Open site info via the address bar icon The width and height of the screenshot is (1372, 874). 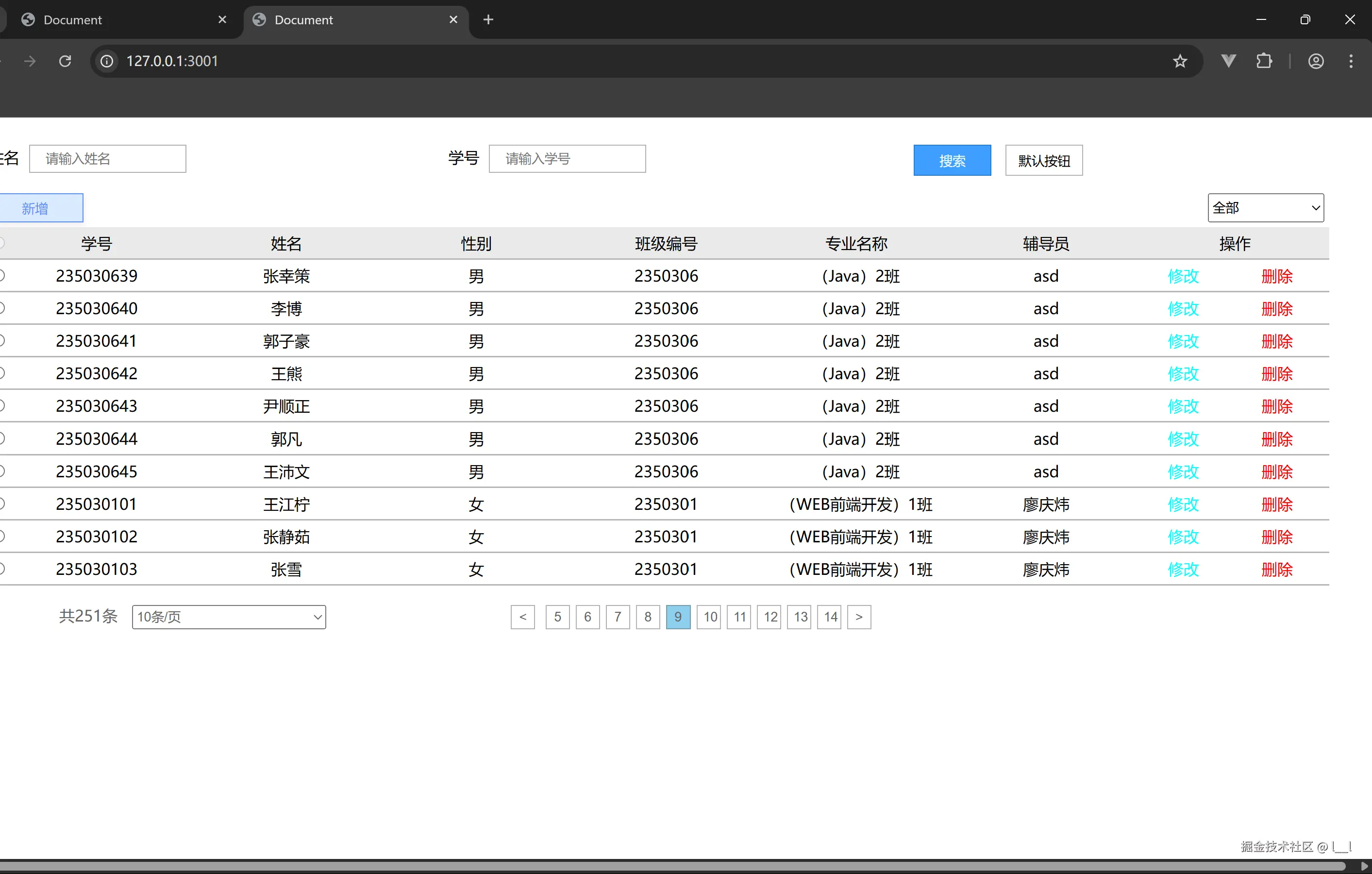point(106,61)
